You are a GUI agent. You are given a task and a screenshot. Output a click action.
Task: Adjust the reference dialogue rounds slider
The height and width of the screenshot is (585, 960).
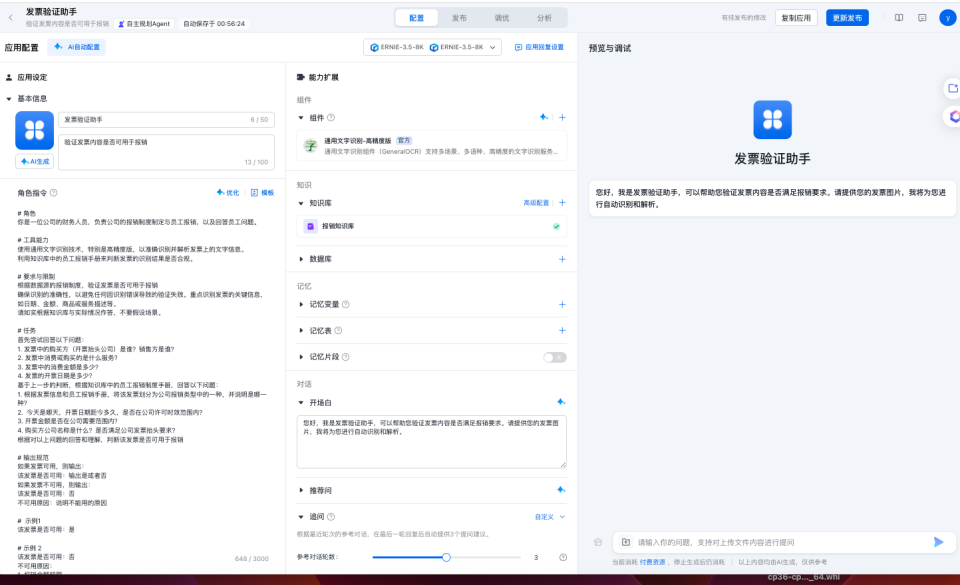pyautogui.click(x=446, y=557)
